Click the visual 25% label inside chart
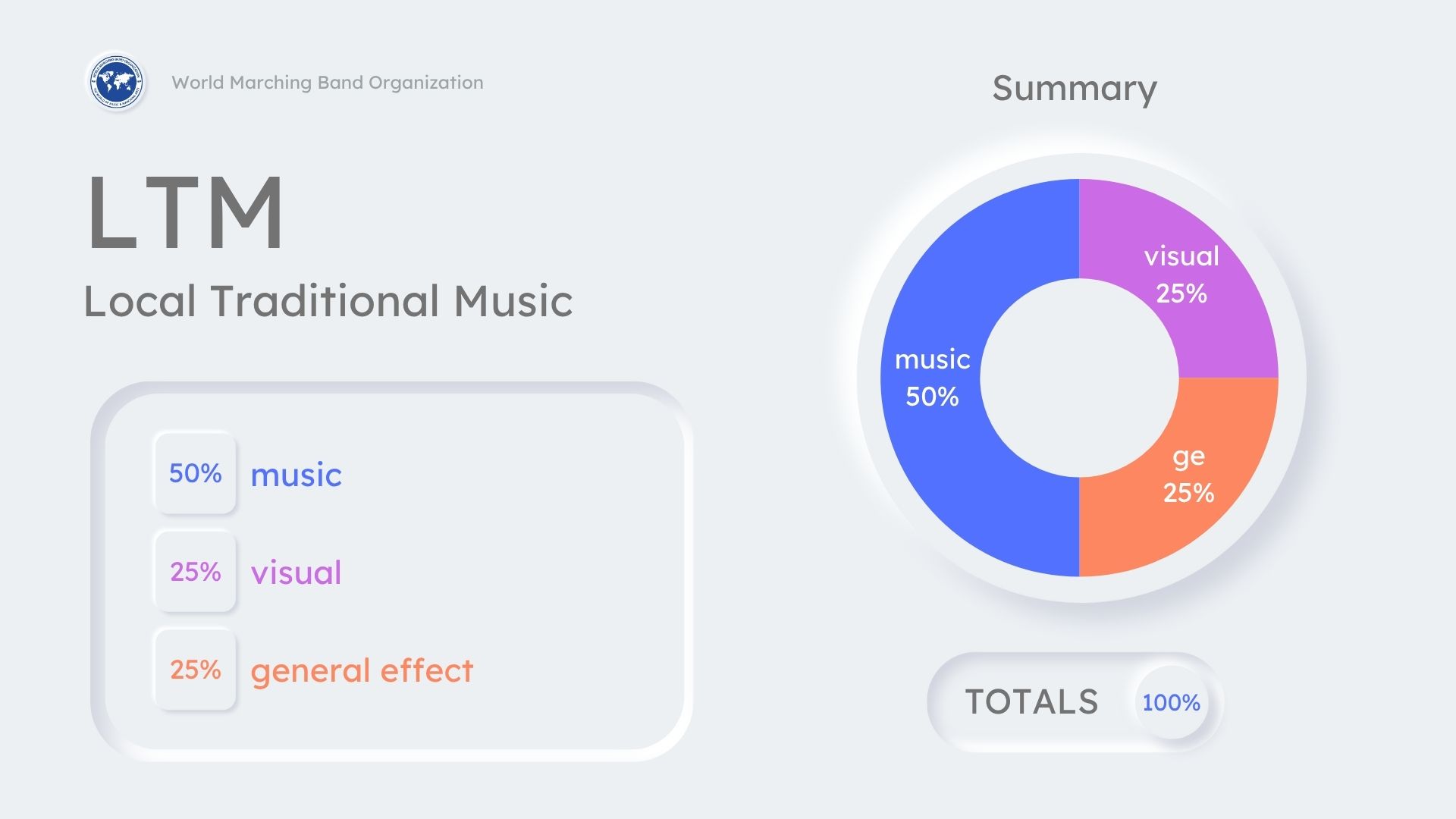This screenshot has width=1456, height=819. coord(1181,275)
